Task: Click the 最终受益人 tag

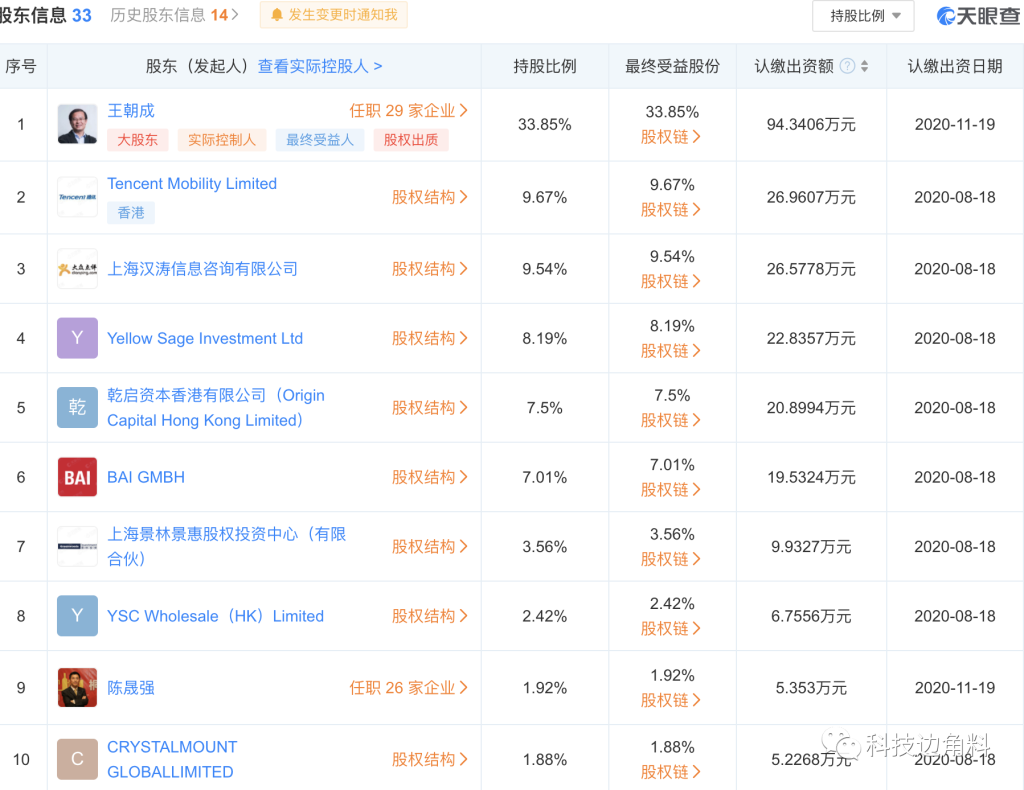Action: [x=320, y=140]
